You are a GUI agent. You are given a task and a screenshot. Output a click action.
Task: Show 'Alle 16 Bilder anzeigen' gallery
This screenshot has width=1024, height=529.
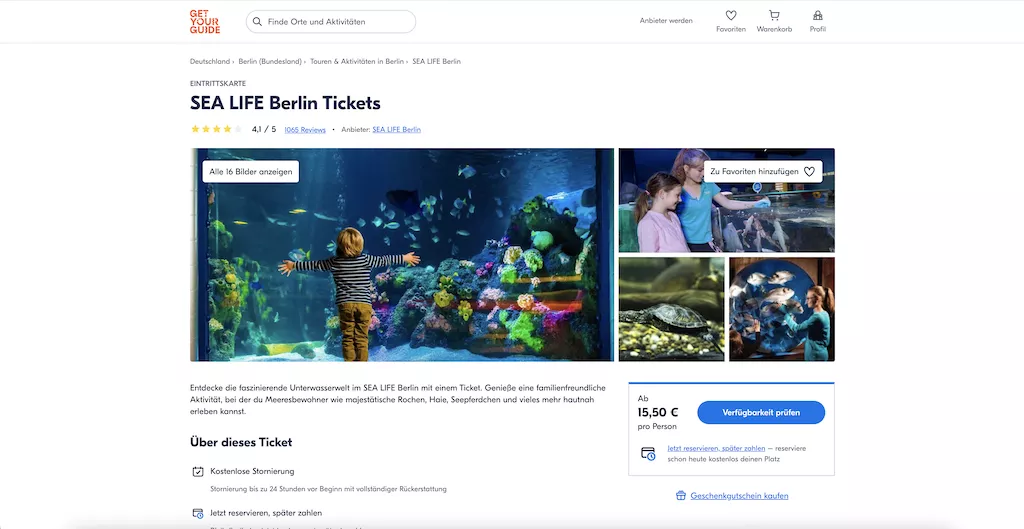point(251,172)
